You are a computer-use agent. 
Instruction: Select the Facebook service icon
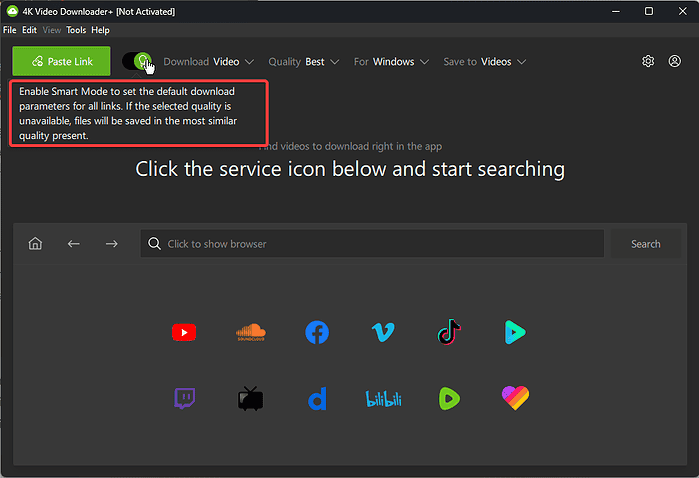click(317, 333)
